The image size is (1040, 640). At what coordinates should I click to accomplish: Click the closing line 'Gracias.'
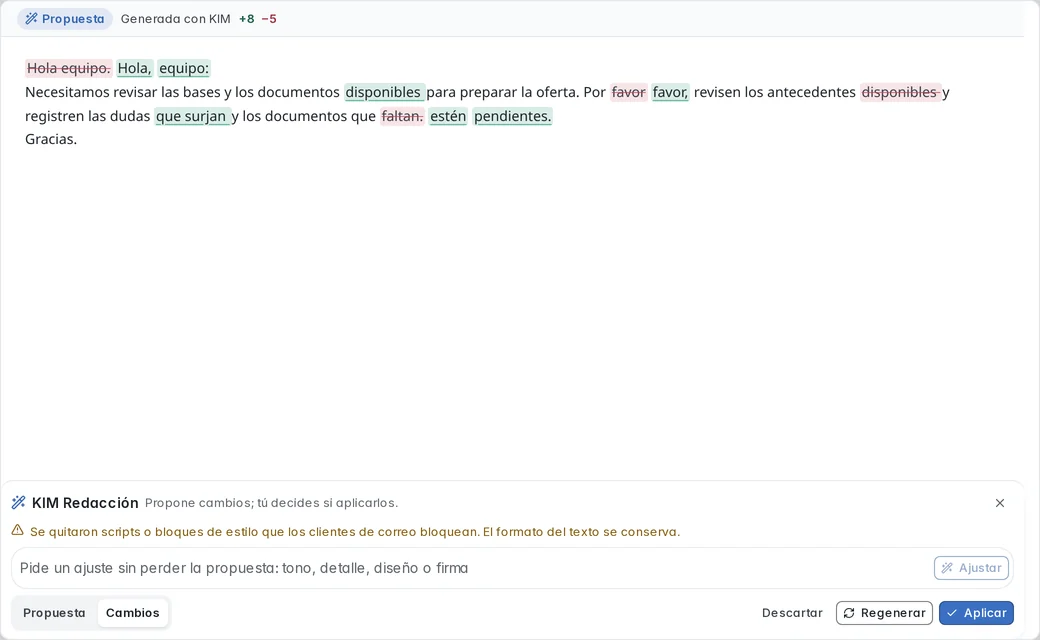[51, 139]
